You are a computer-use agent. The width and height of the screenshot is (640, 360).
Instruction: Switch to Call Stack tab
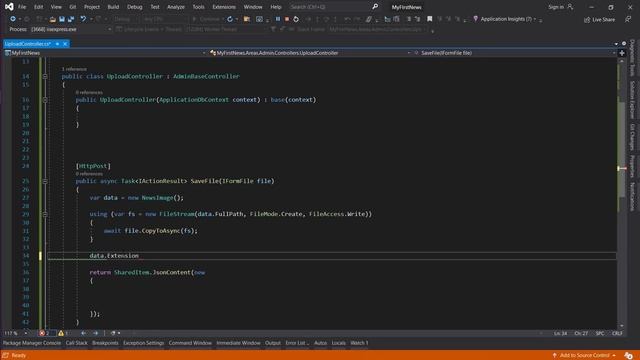(77, 343)
